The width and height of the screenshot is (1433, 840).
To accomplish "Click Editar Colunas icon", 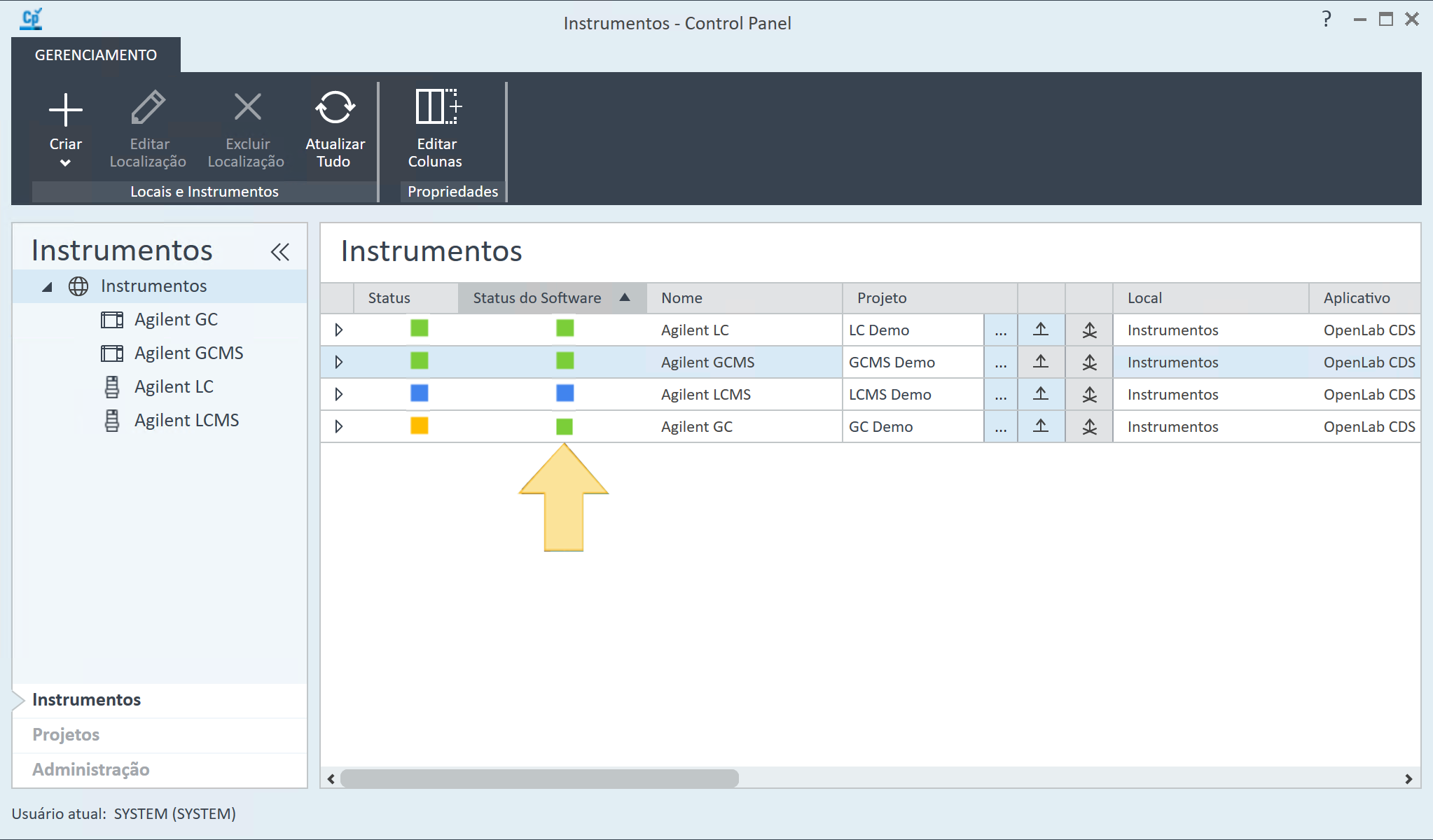I will pos(438,106).
